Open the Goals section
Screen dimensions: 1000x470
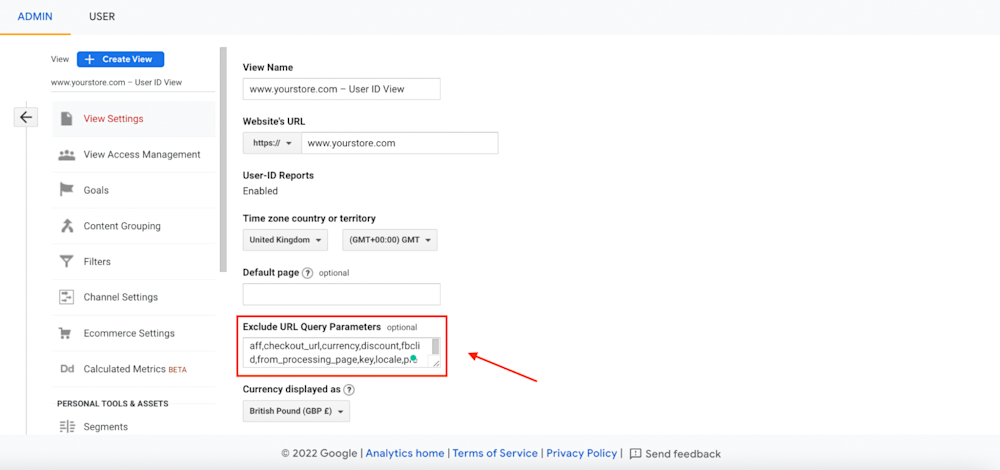[x=133, y=190]
